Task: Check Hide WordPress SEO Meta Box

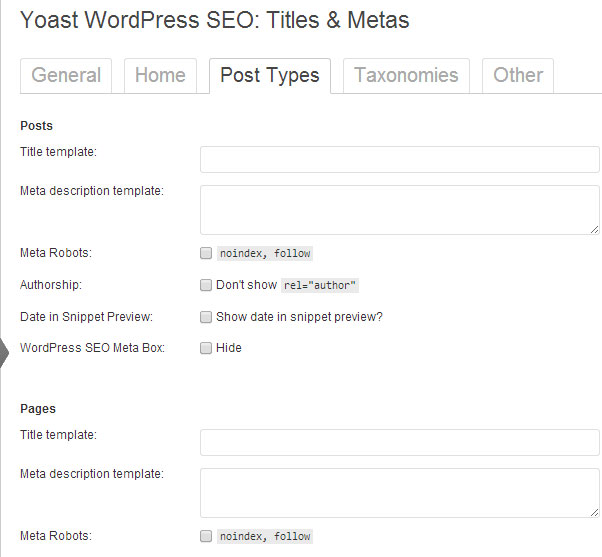Action: [206, 348]
